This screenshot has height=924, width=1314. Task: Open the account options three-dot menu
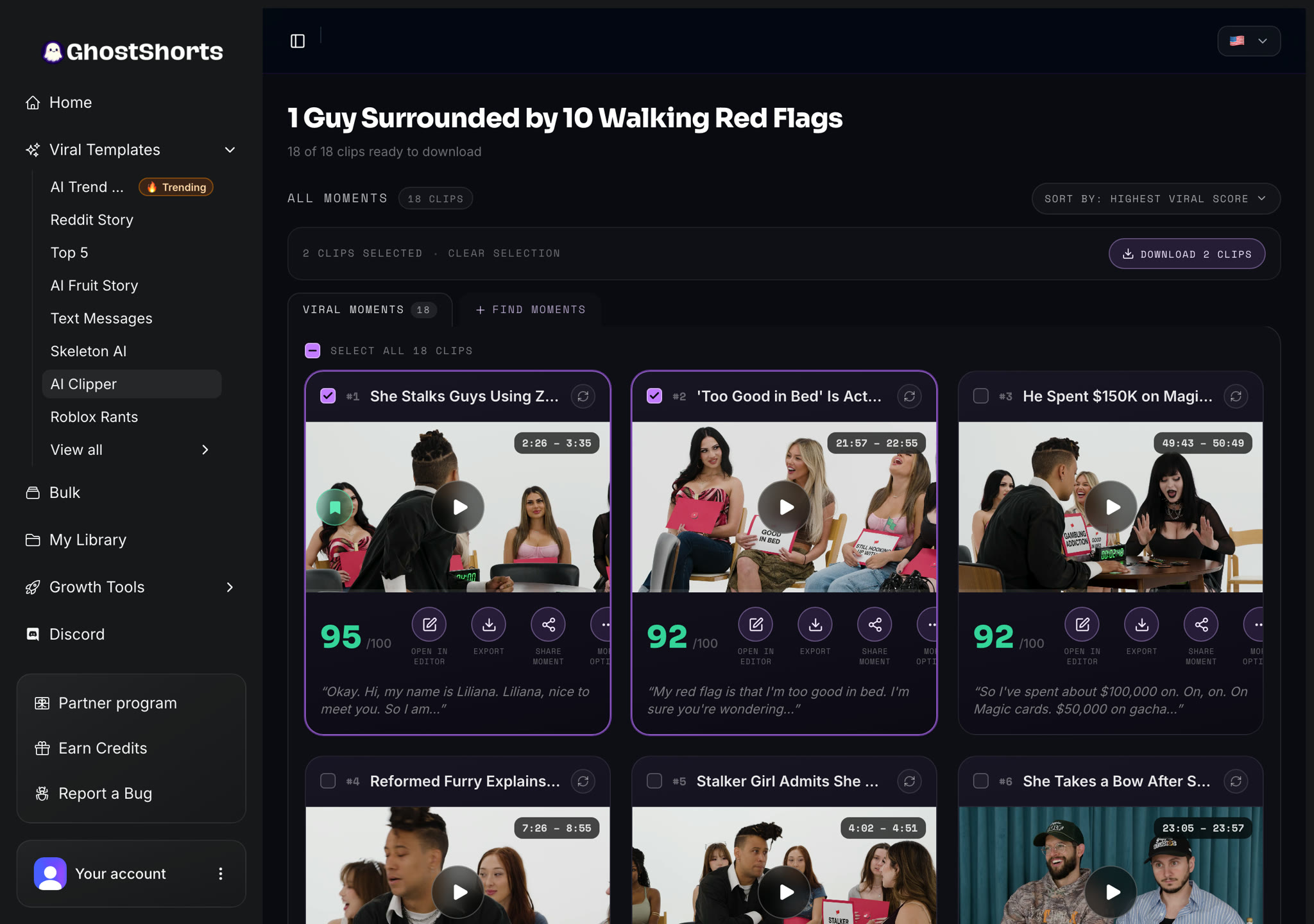pos(221,874)
